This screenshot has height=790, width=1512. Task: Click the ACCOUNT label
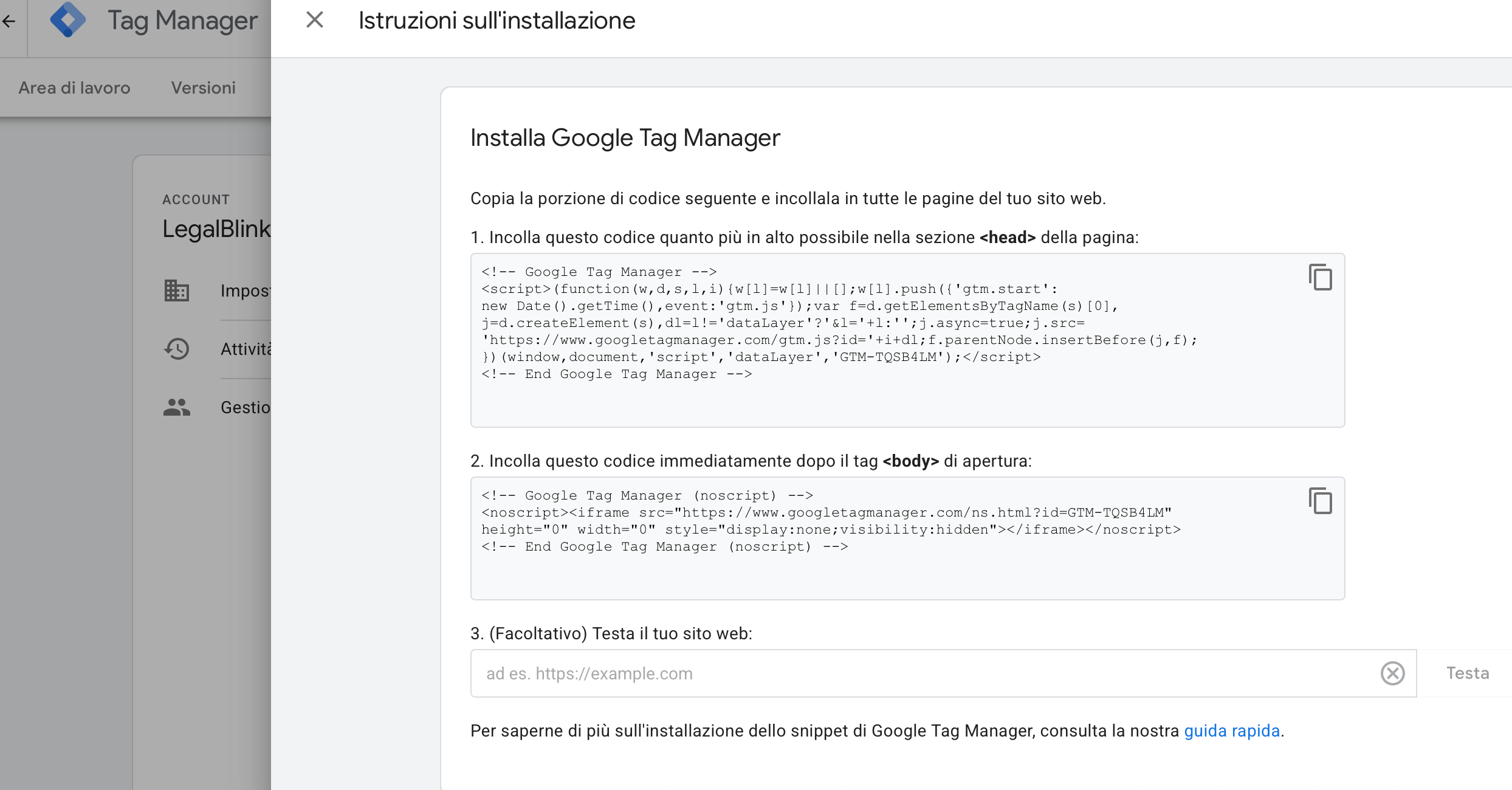click(196, 199)
